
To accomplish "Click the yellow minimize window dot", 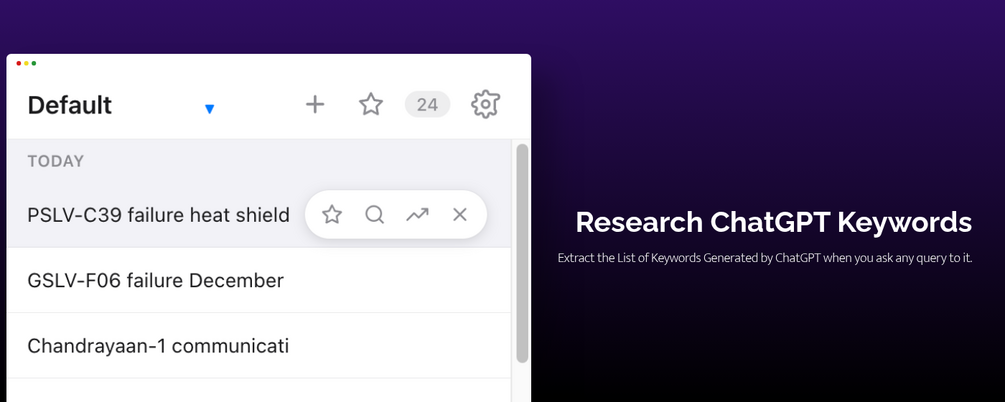I will (x=26, y=63).
